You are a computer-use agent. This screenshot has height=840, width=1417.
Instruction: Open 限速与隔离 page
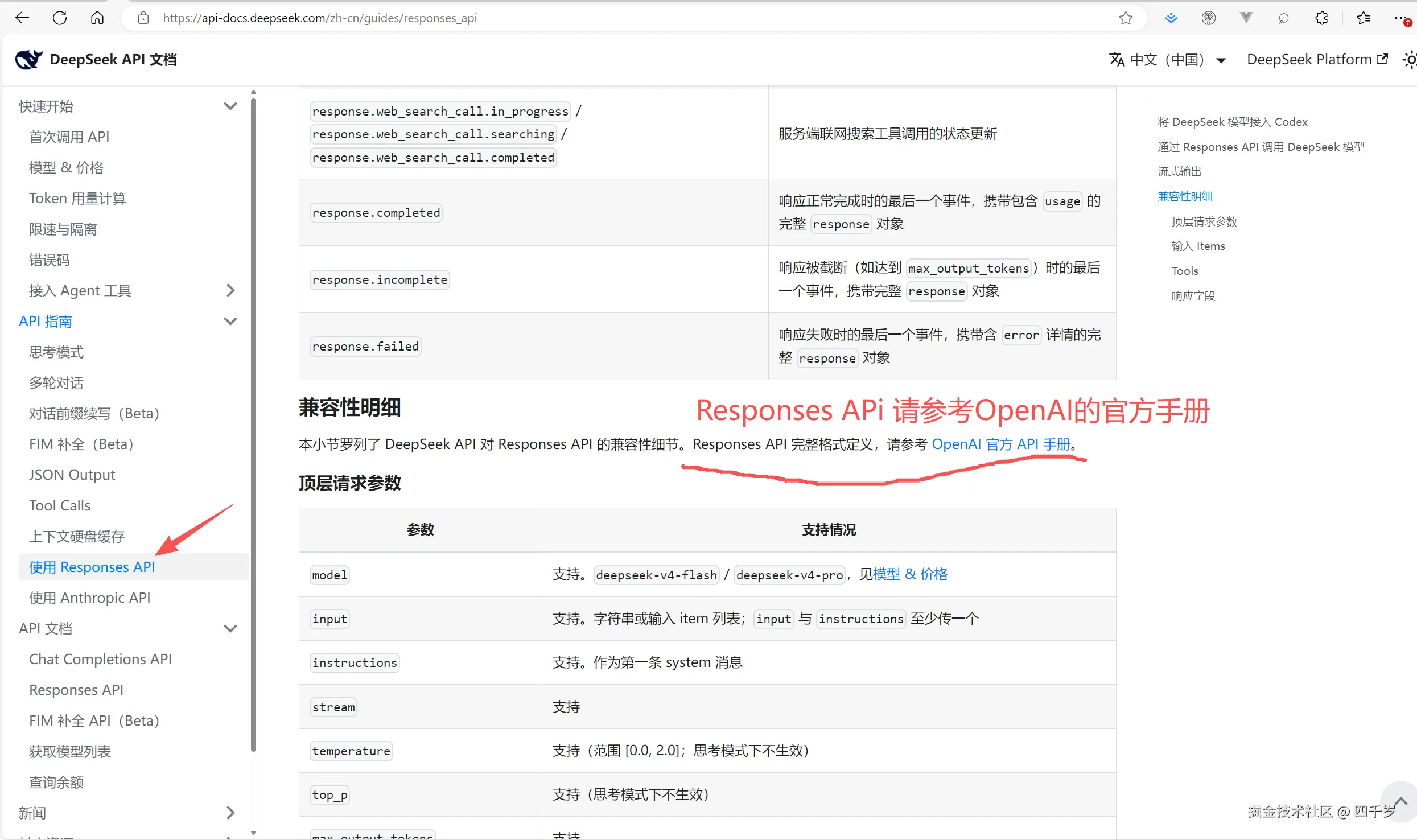click(63, 229)
